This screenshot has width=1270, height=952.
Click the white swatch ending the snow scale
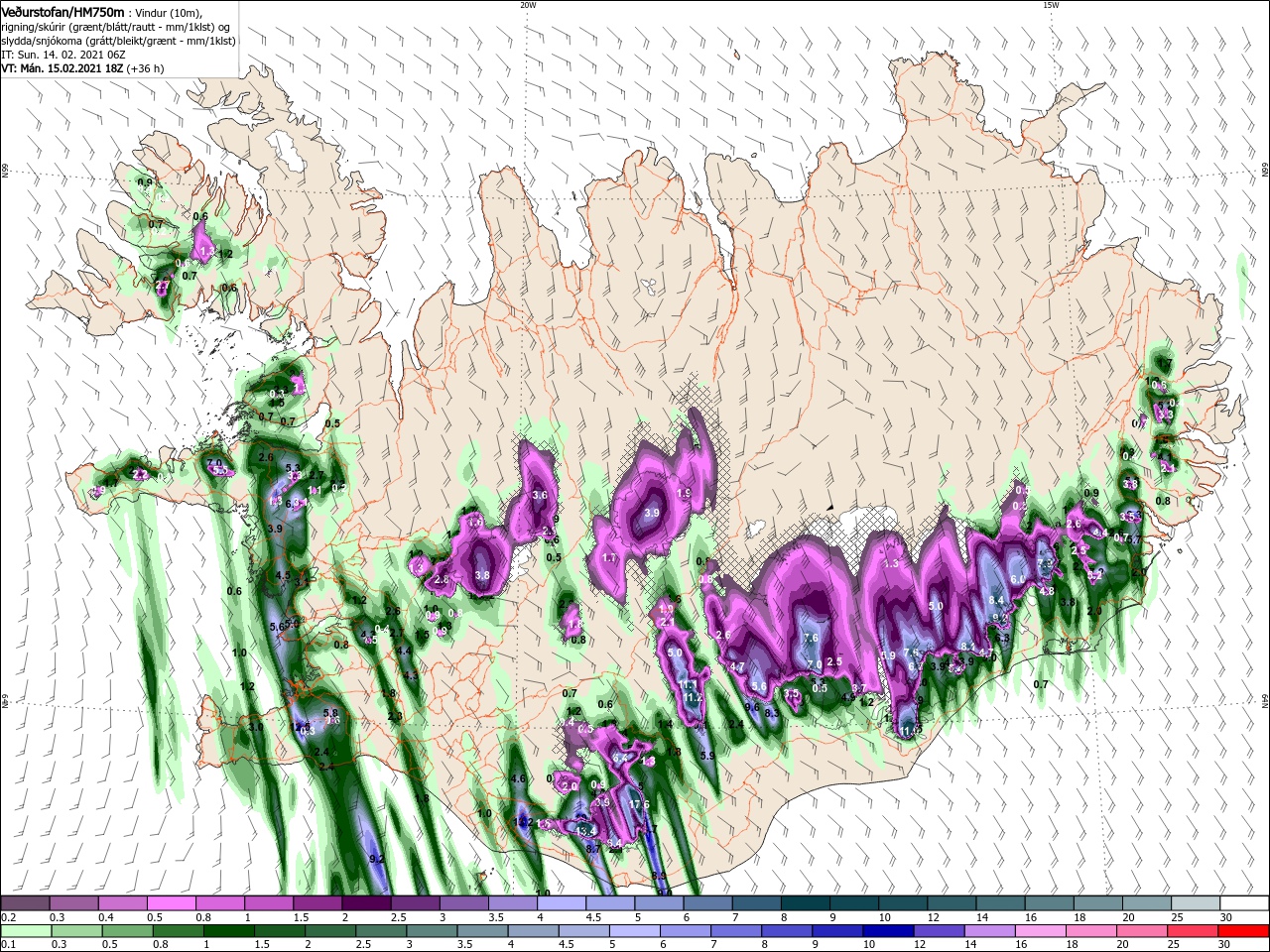tap(1243, 903)
